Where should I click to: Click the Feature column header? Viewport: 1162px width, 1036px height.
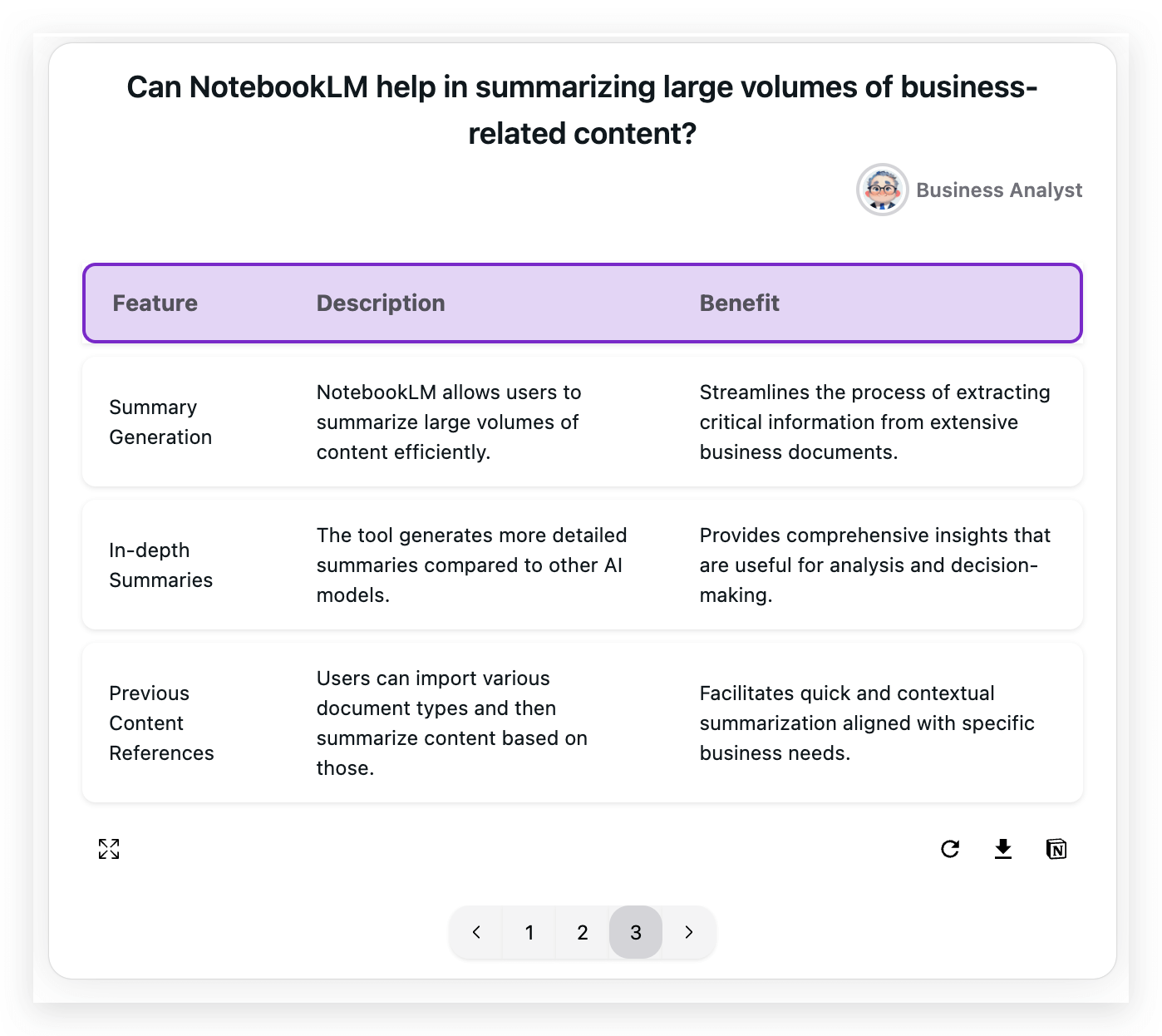click(155, 303)
